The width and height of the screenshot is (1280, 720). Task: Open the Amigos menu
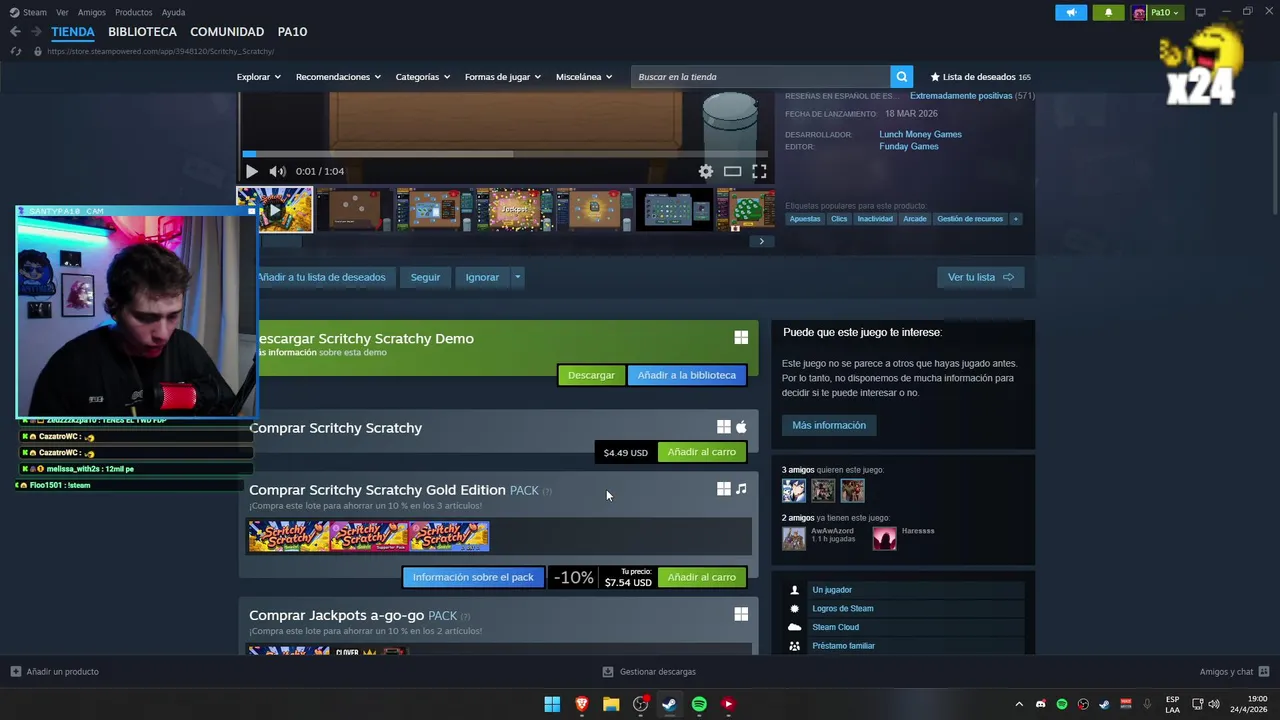92,12
